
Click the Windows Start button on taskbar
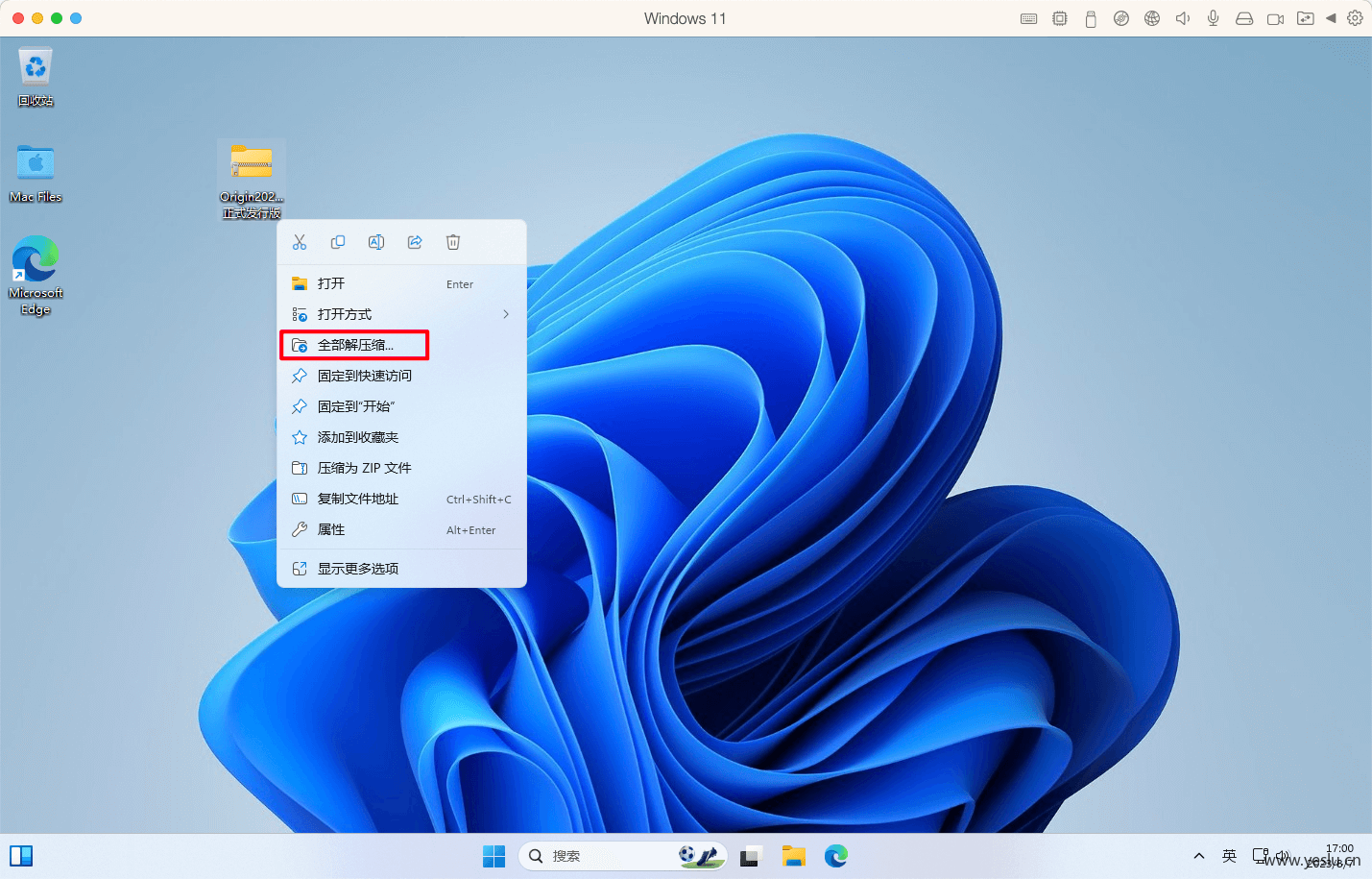click(x=493, y=856)
